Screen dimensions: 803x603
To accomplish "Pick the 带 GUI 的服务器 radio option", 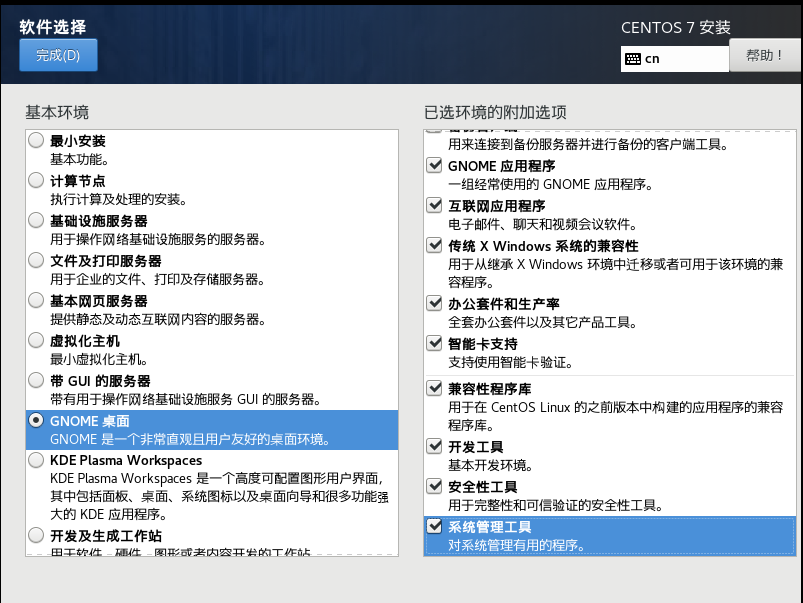I will click(x=36, y=380).
